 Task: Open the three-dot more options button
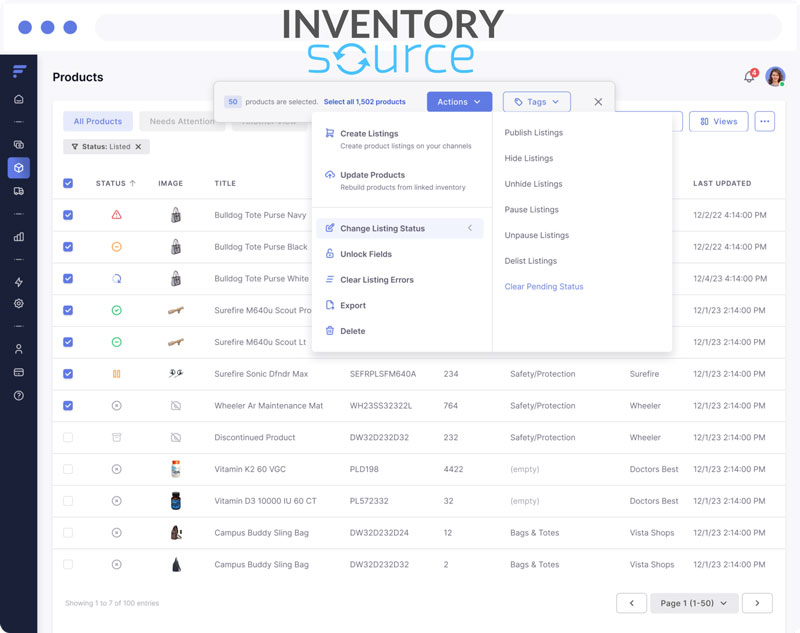click(x=764, y=121)
